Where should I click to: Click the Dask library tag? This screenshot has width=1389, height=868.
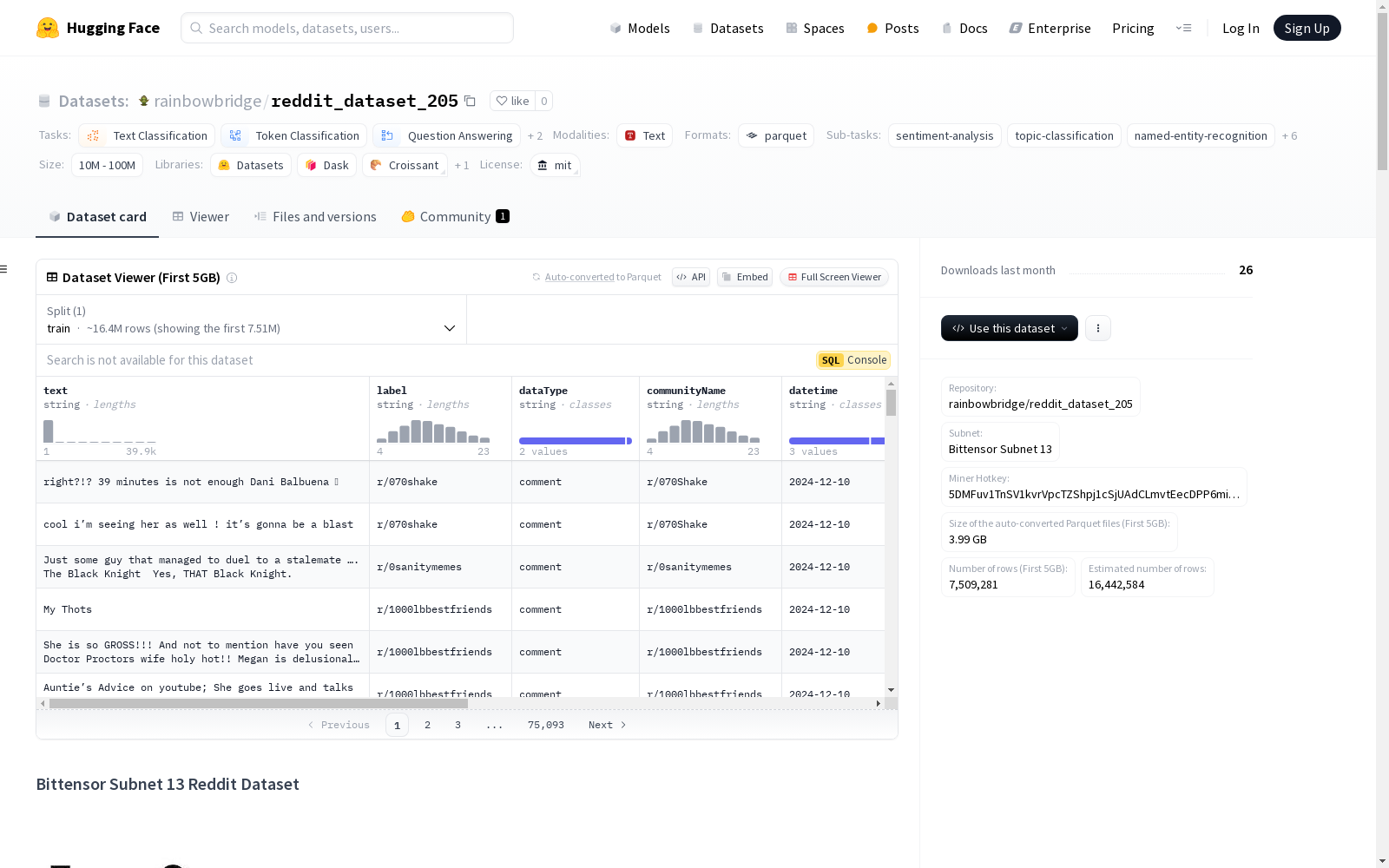click(x=327, y=165)
